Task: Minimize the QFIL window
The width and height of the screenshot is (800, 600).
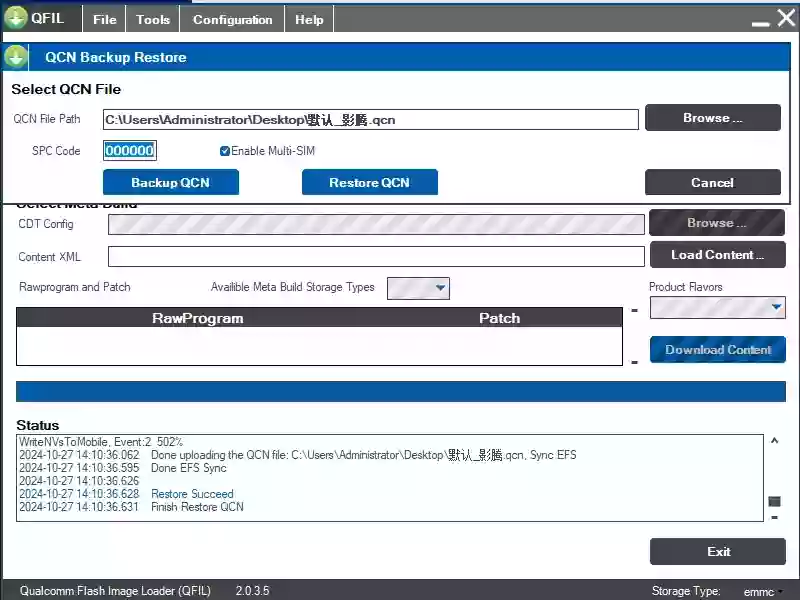Action: [x=761, y=20]
